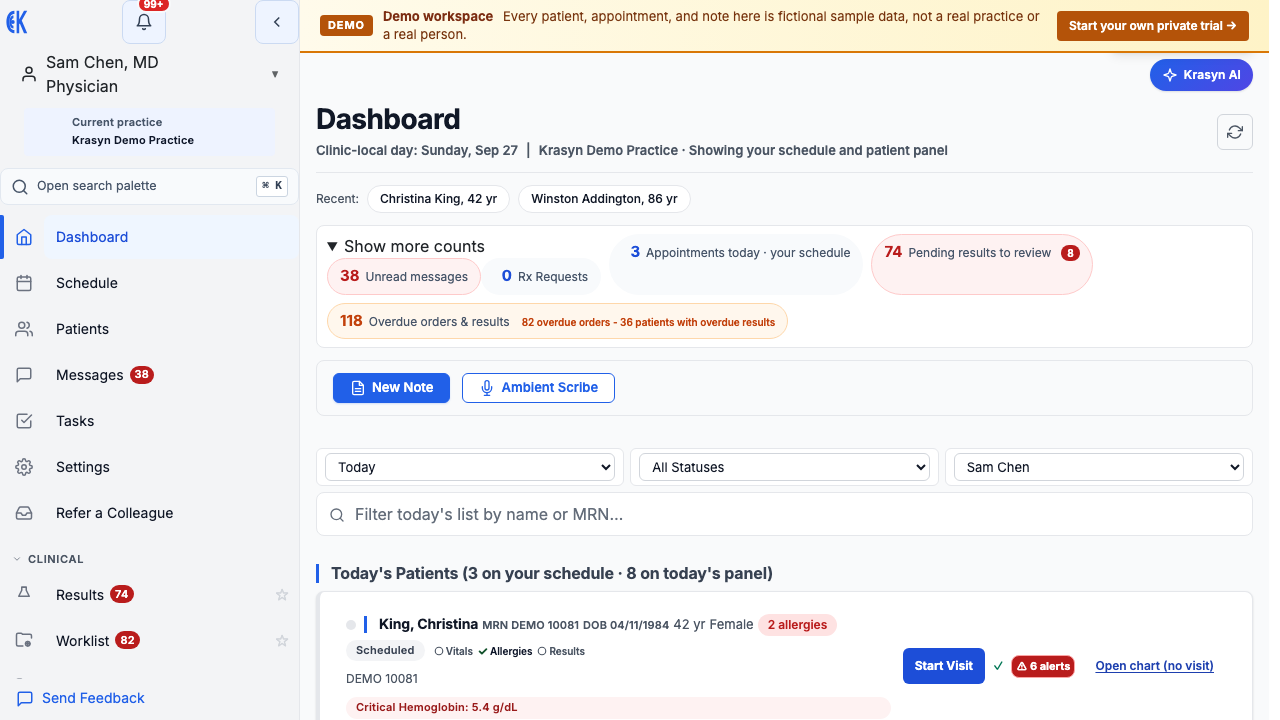Create a New Note

(x=391, y=388)
